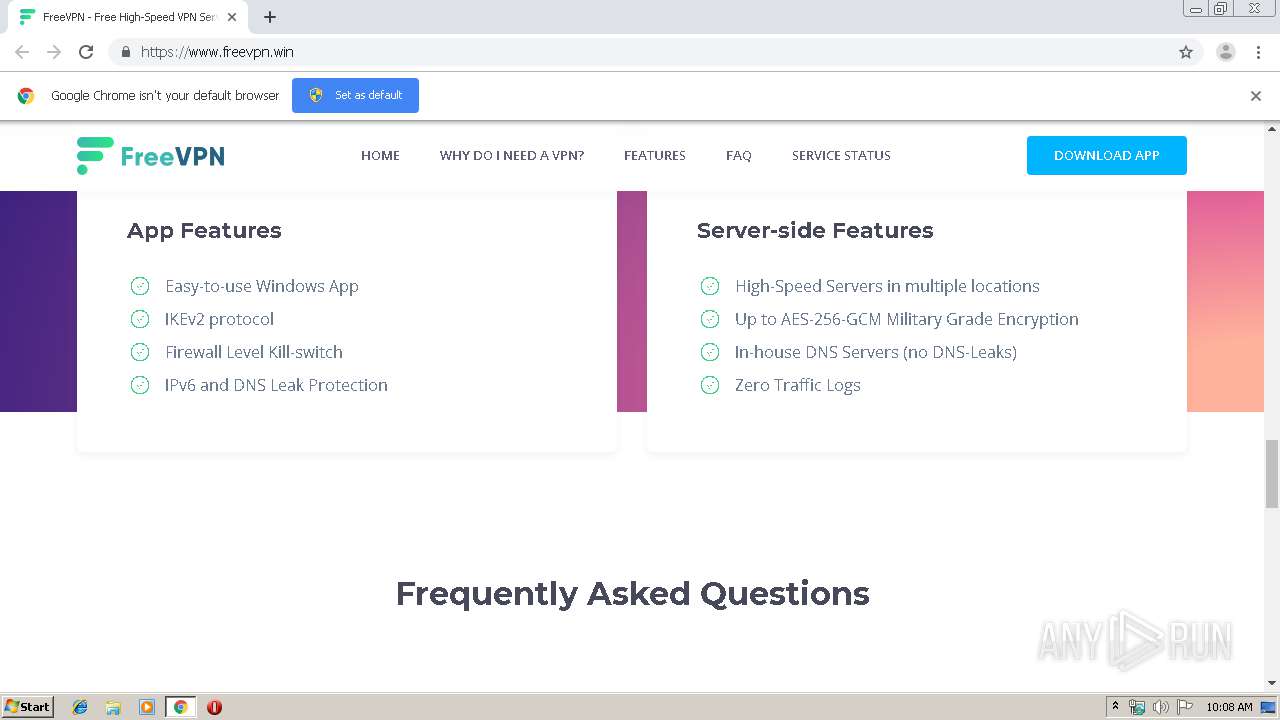Viewport: 1280px width, 720px height.
Task: Go to FEATURES section
Action: tap(655, 155)
